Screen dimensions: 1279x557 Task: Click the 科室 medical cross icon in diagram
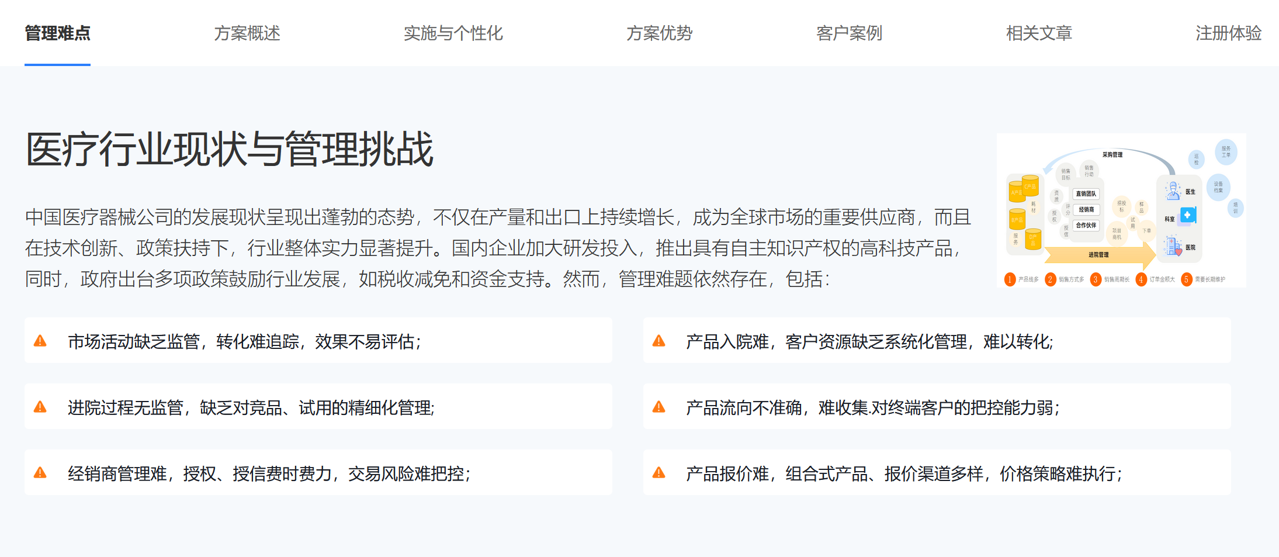(x=1188, y=216)
